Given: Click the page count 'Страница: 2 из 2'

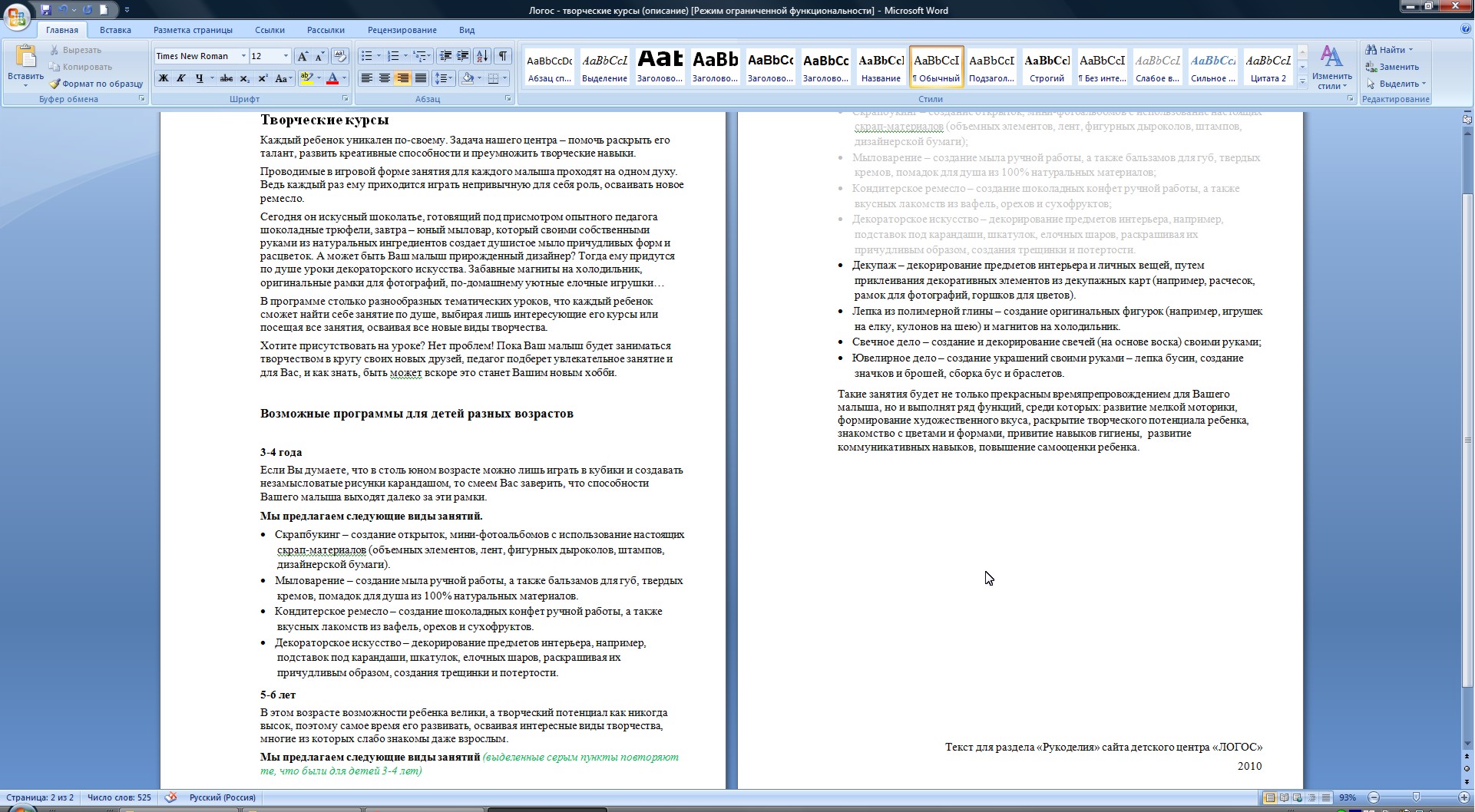Looking at the screenshot, I should 40,797.
